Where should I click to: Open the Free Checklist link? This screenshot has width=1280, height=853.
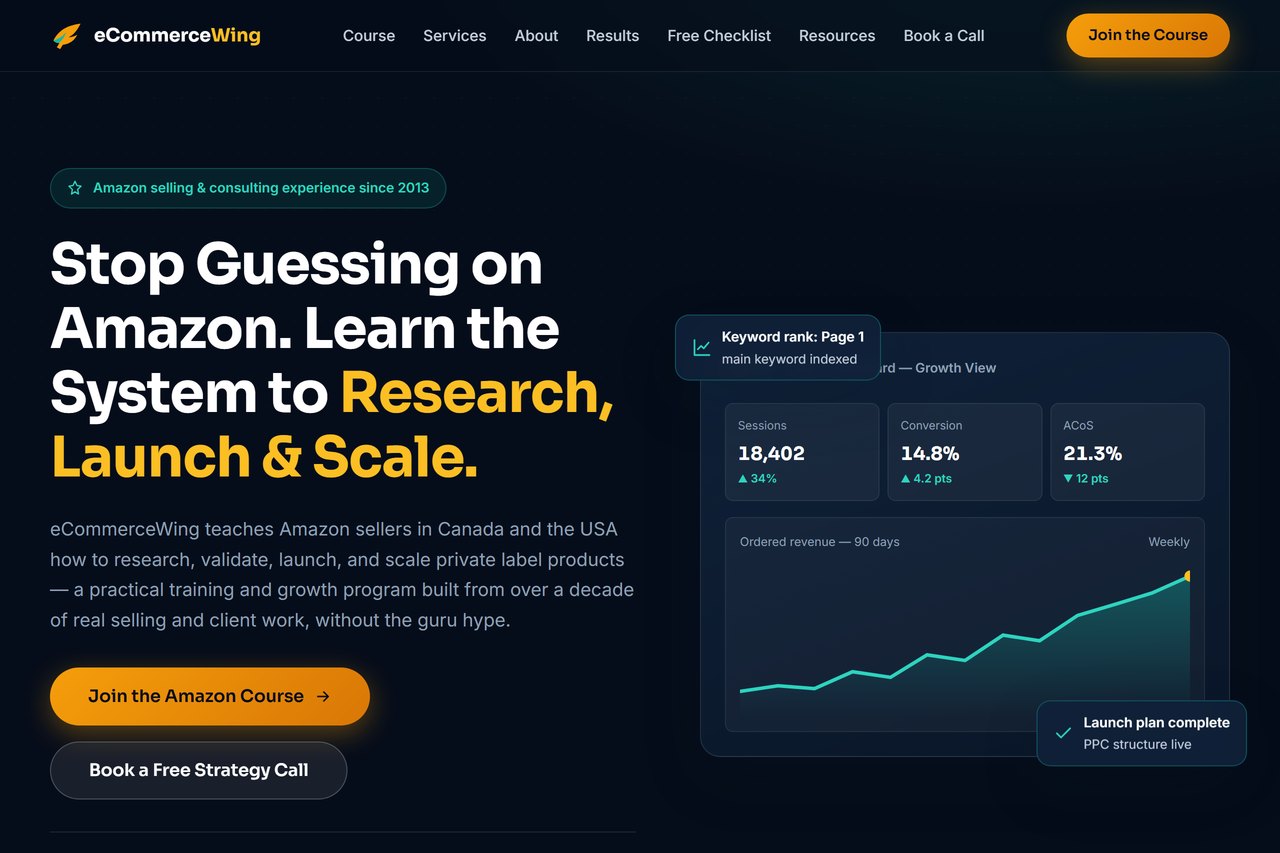[719, 36]
